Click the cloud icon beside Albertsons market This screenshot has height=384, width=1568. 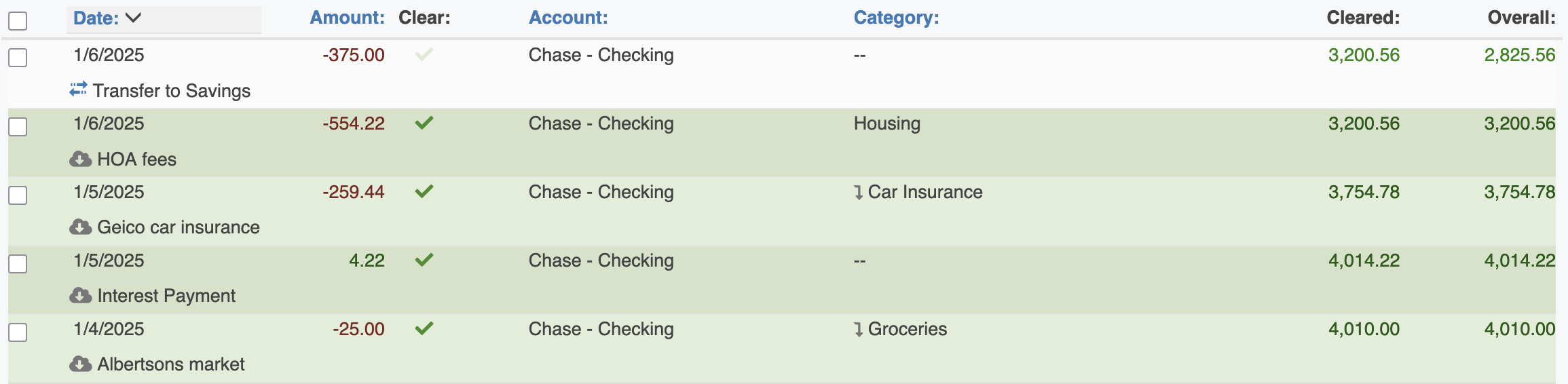click(x=80, y=364)
